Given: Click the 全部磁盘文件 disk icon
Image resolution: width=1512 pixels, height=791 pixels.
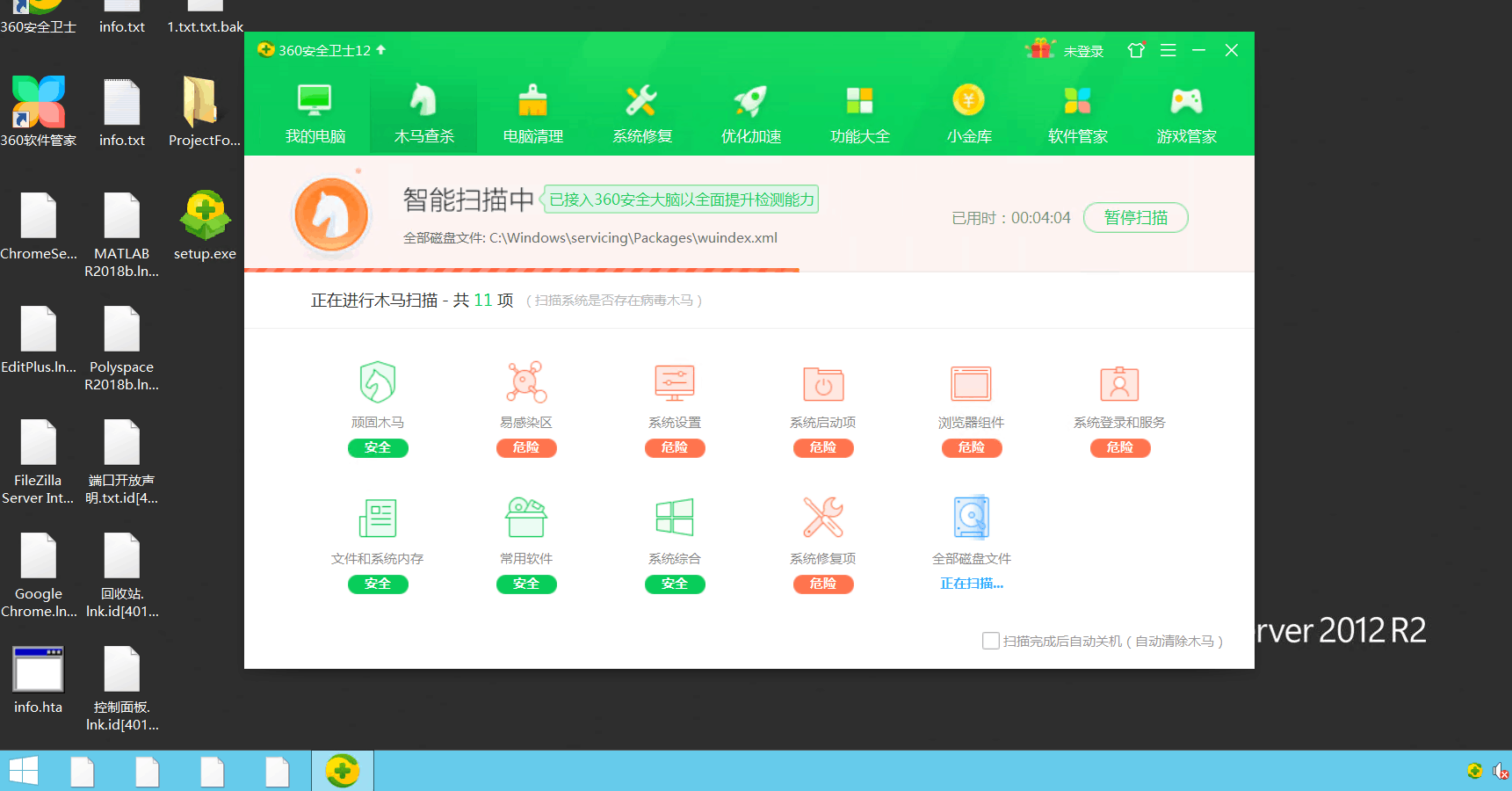Looking at the screenshot, I should pos(972,517).
